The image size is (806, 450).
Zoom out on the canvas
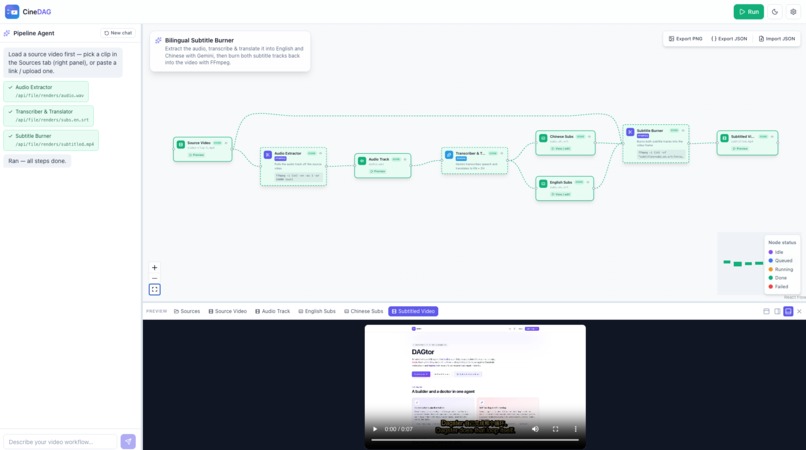[x=154, y=278]
